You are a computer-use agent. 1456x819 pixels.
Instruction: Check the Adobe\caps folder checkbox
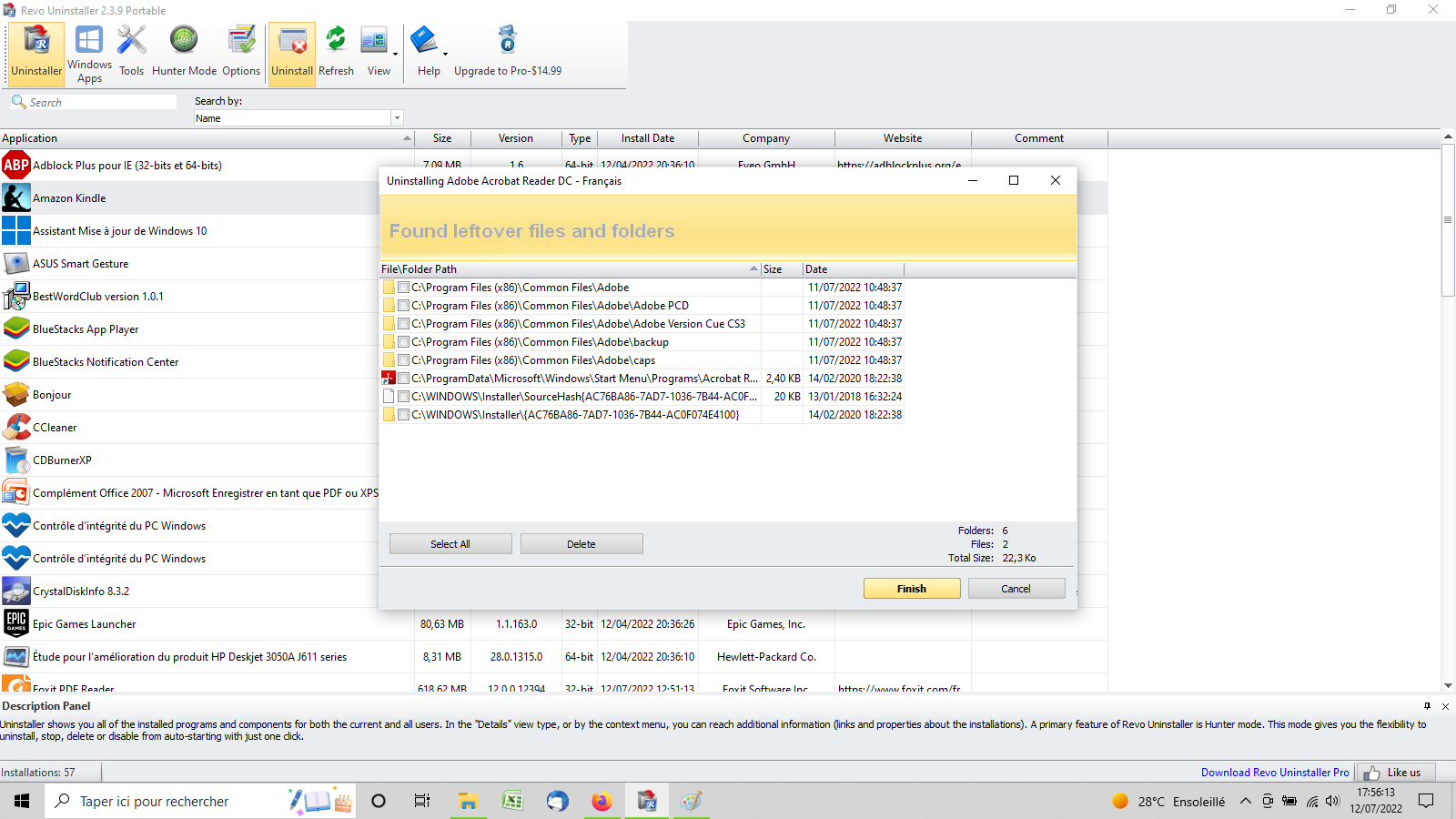(x=403, y=360)
